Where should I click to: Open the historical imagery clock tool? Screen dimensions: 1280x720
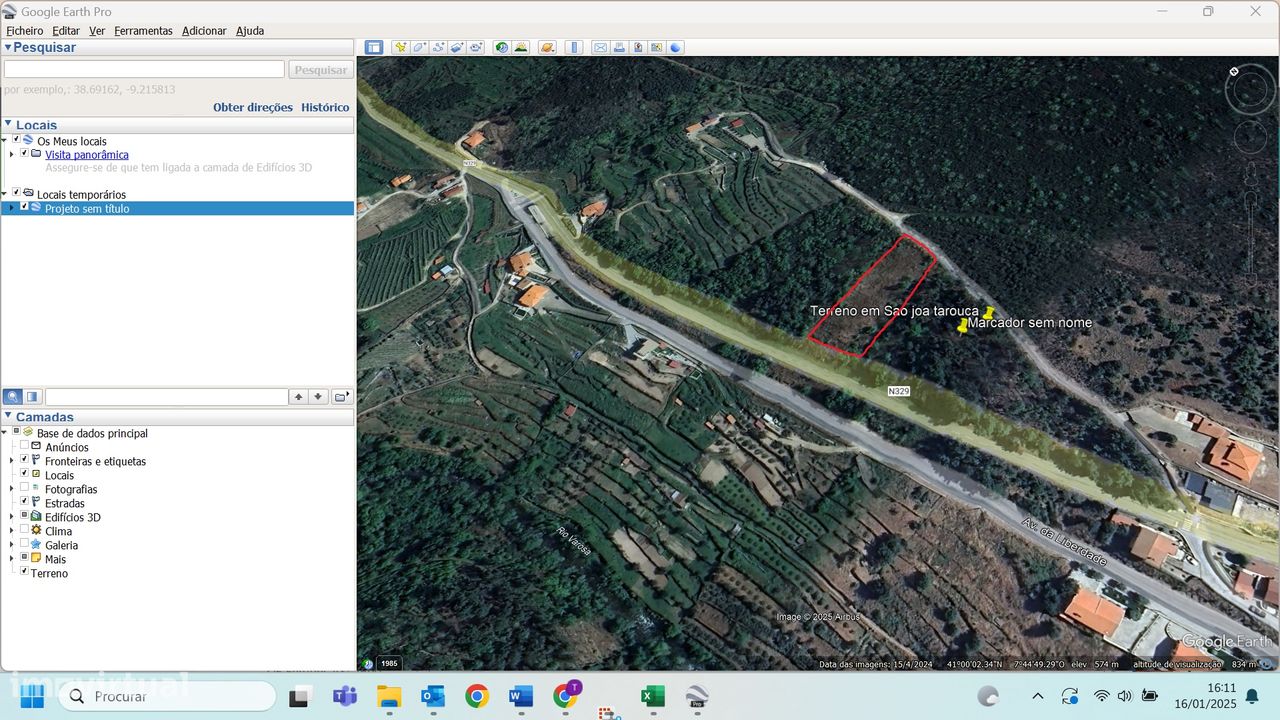[502, 47]
